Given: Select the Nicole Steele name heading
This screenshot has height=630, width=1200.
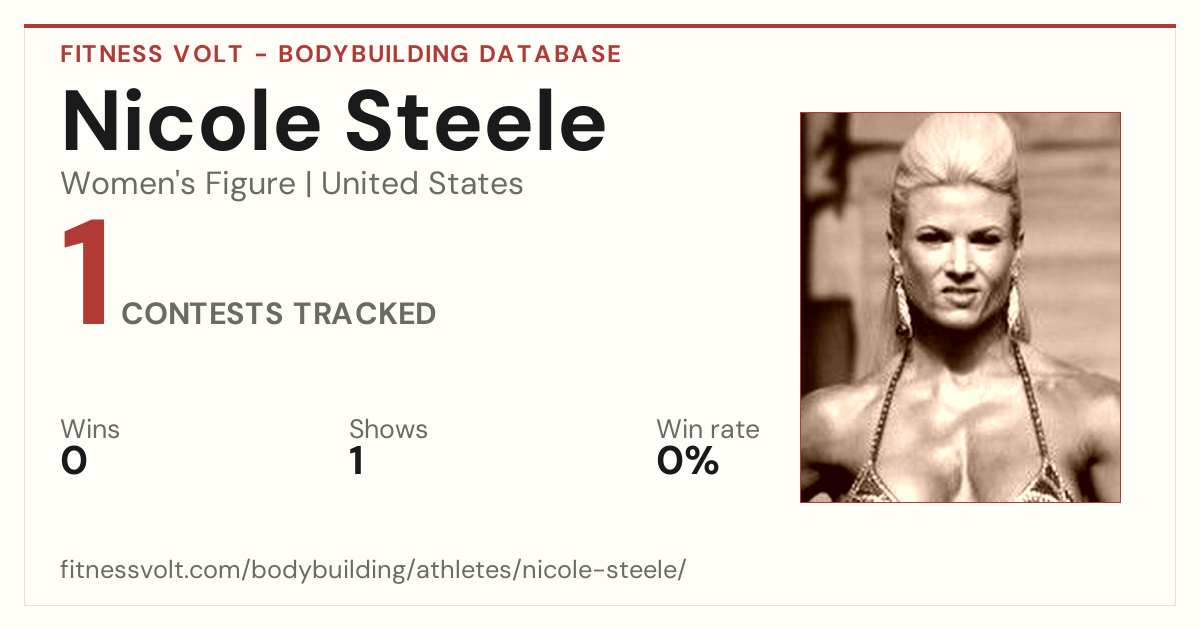Looking at the screenshot, I should click(334, 122).
